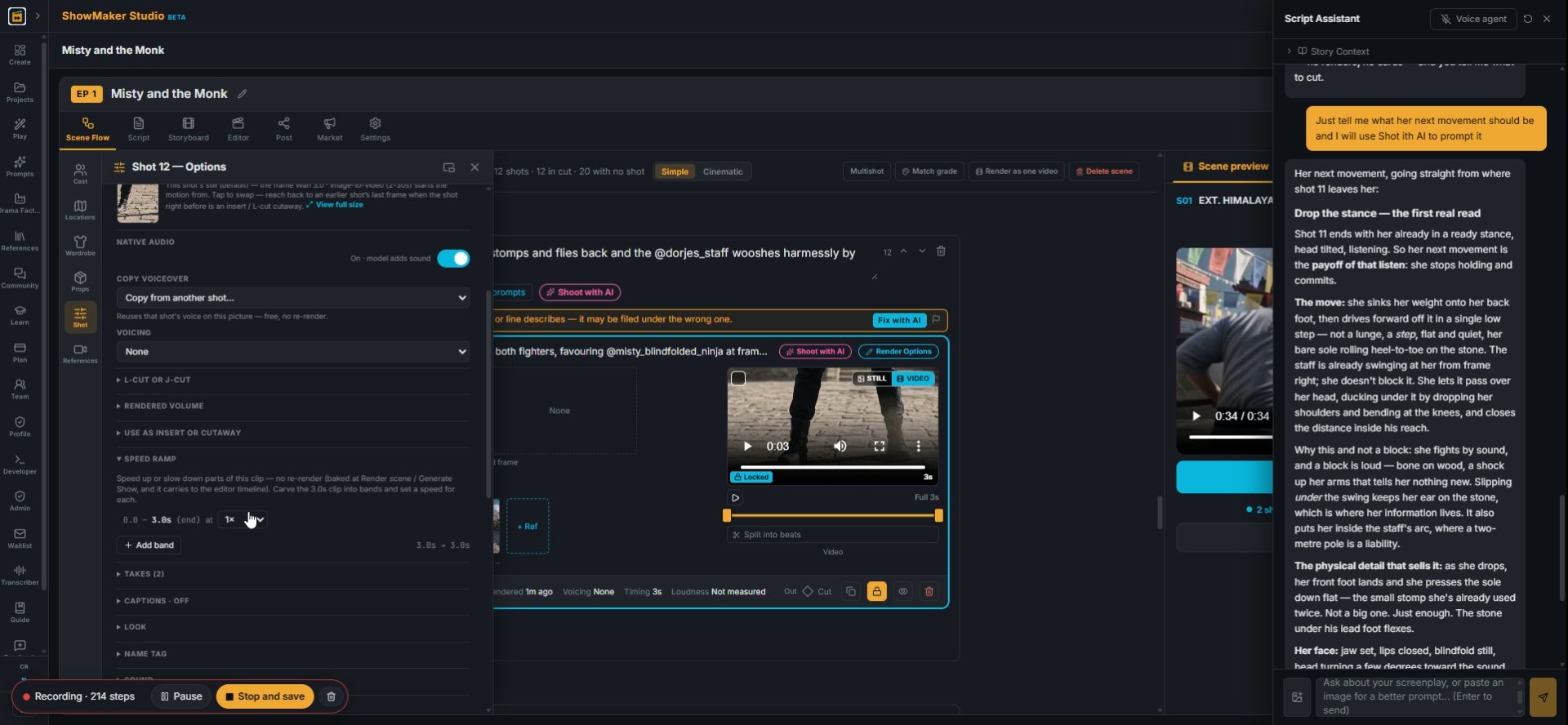Pop out the Shot 12 Options panel
Image resolution: width=1568 pixels, height=725 pixels.
pyautogui.click(x=448, y=167)
